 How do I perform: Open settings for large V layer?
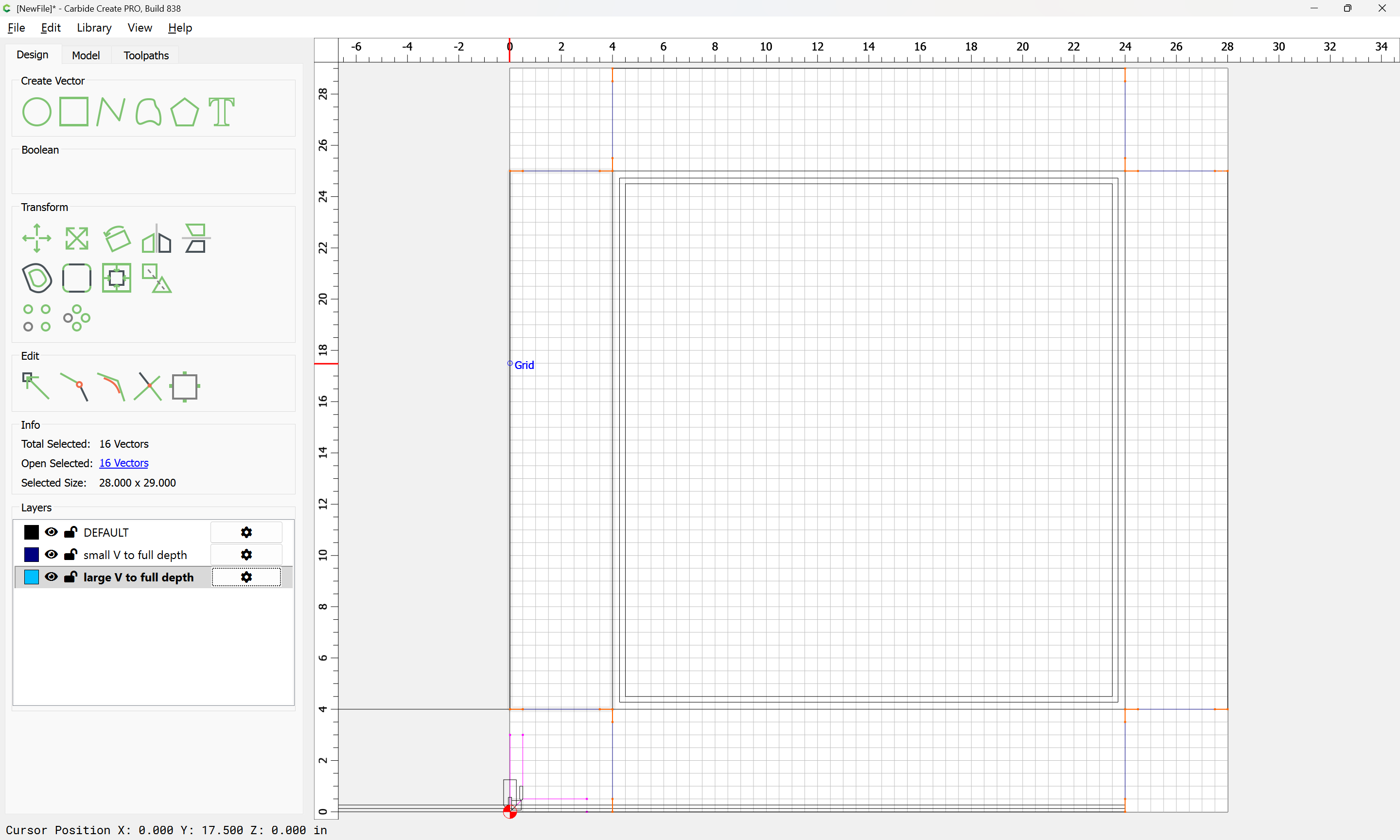pos(246,577)
